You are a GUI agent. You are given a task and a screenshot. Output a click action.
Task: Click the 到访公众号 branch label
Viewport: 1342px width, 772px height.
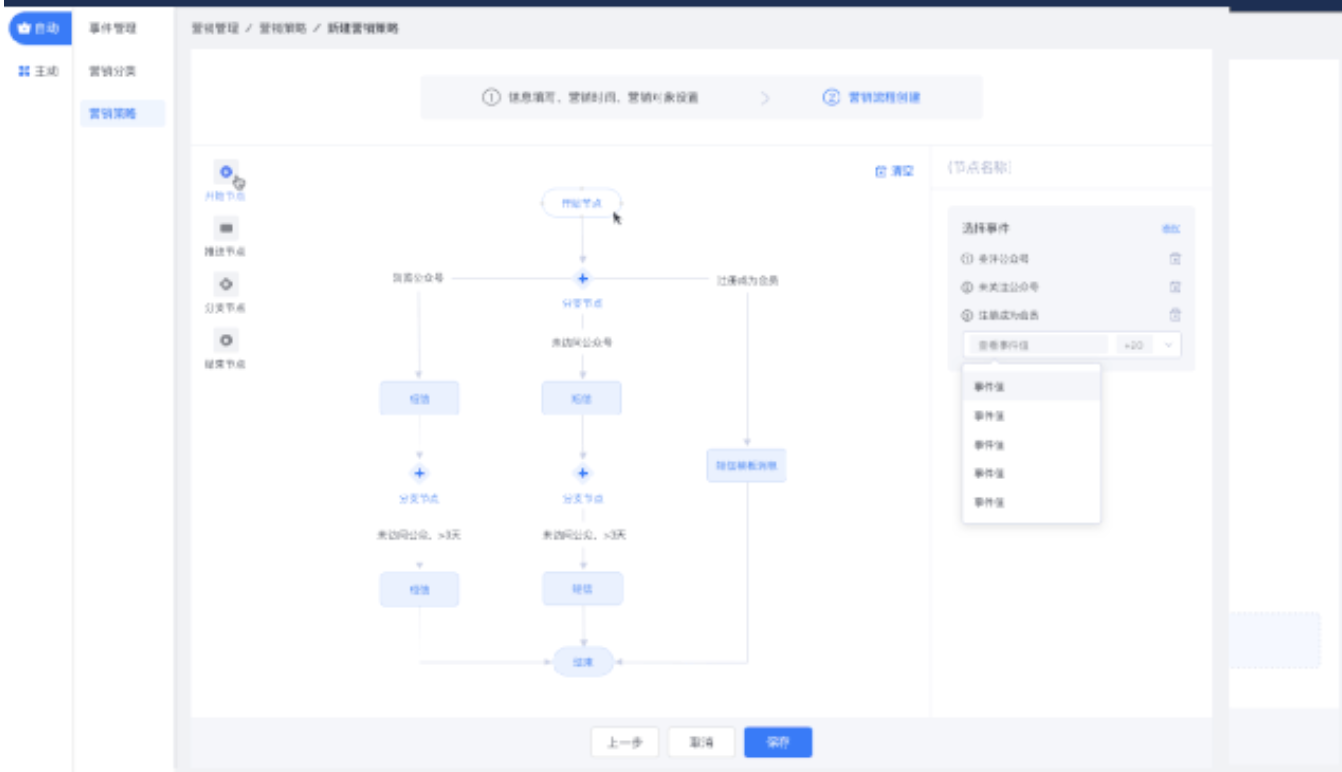(418, 279)
